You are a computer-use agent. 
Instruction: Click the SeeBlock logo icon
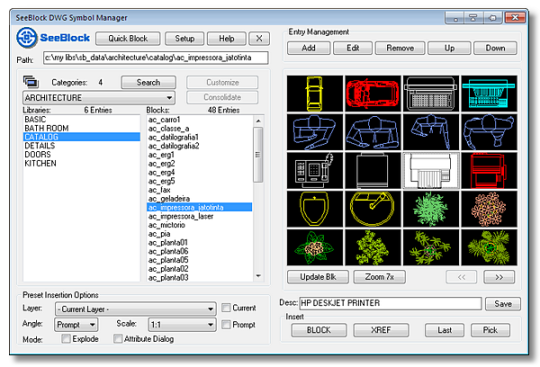(x=27, y=38)
